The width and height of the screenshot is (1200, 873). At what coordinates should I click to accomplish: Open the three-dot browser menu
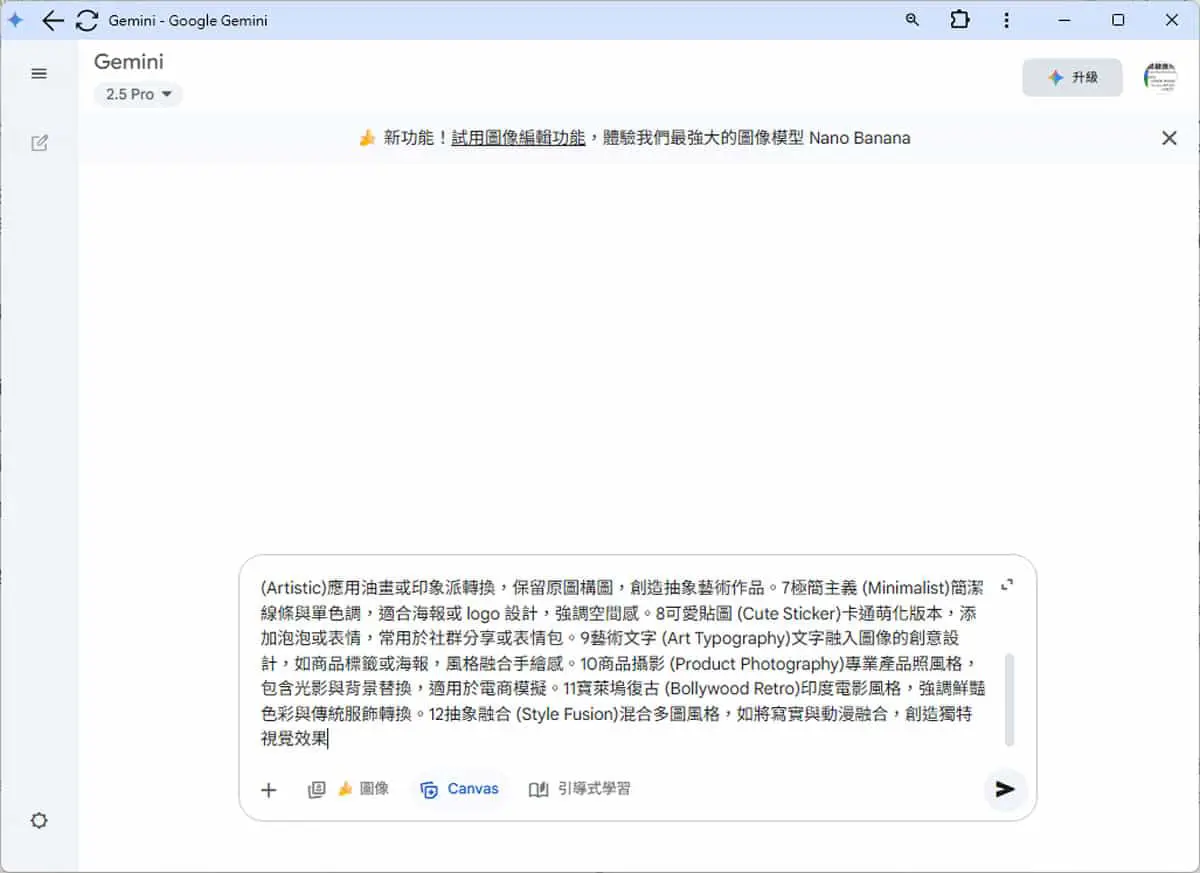(x=1006, y=20)
